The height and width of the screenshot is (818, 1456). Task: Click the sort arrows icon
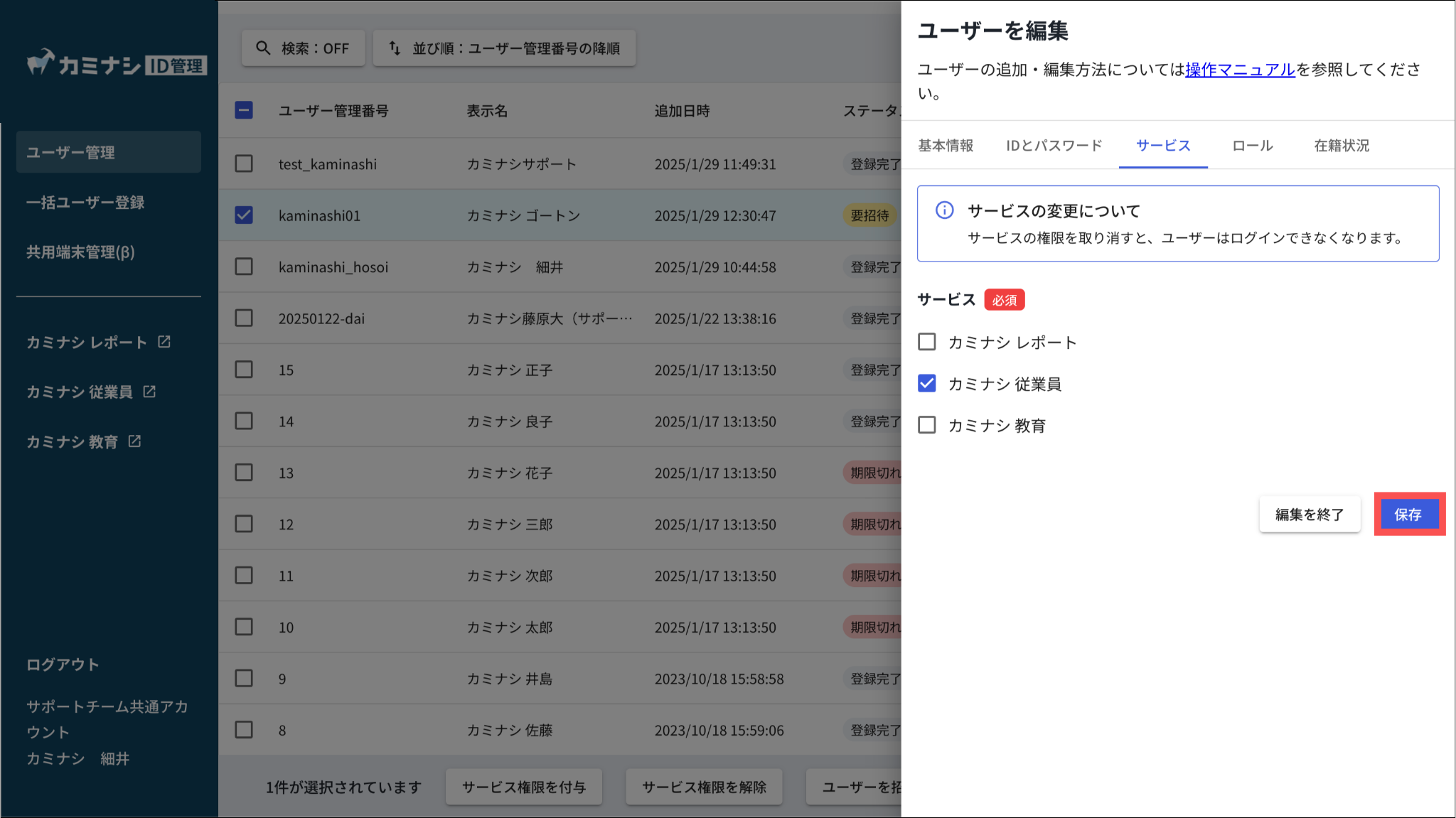click(395, 48)
